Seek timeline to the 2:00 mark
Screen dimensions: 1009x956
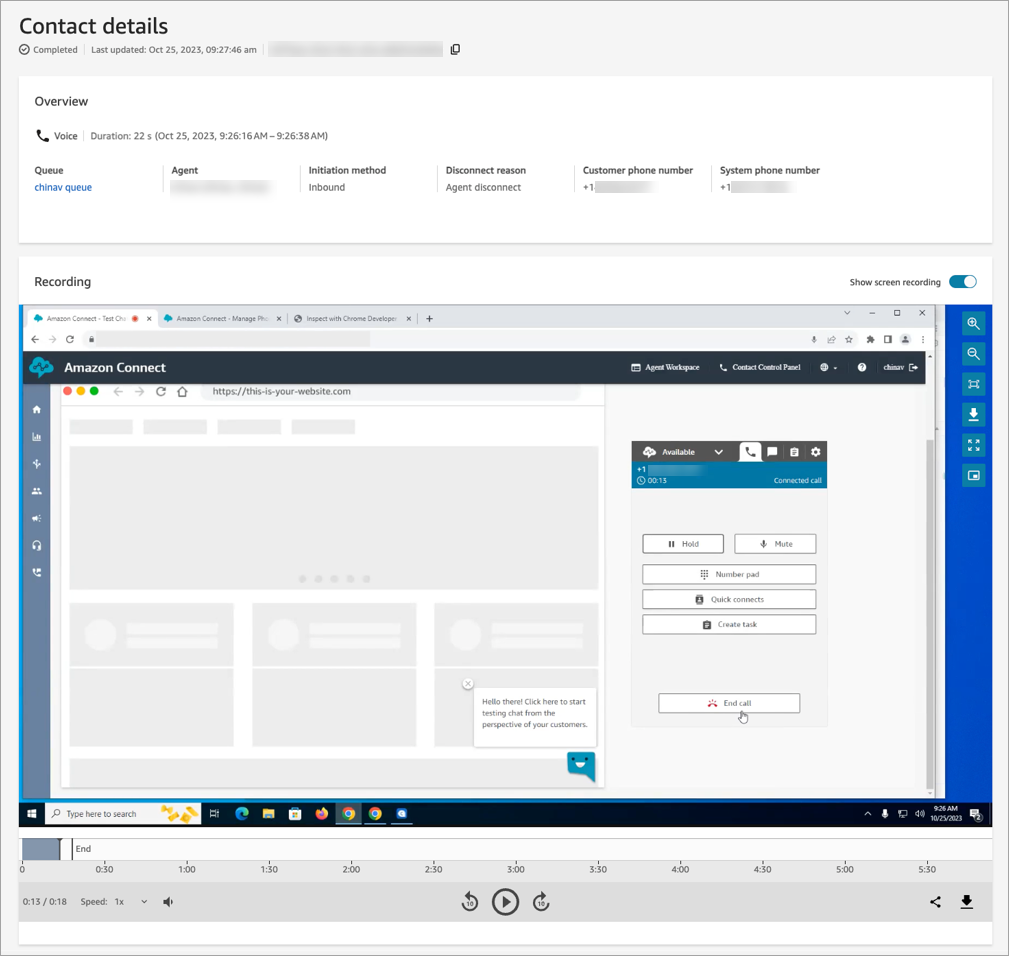coord(351,850)
